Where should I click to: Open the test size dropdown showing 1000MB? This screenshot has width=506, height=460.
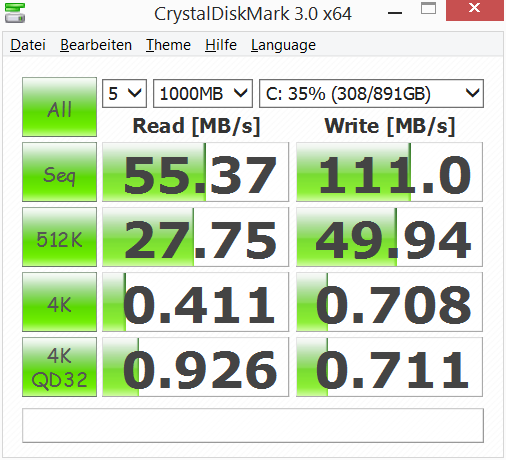[x=203, y=93]
